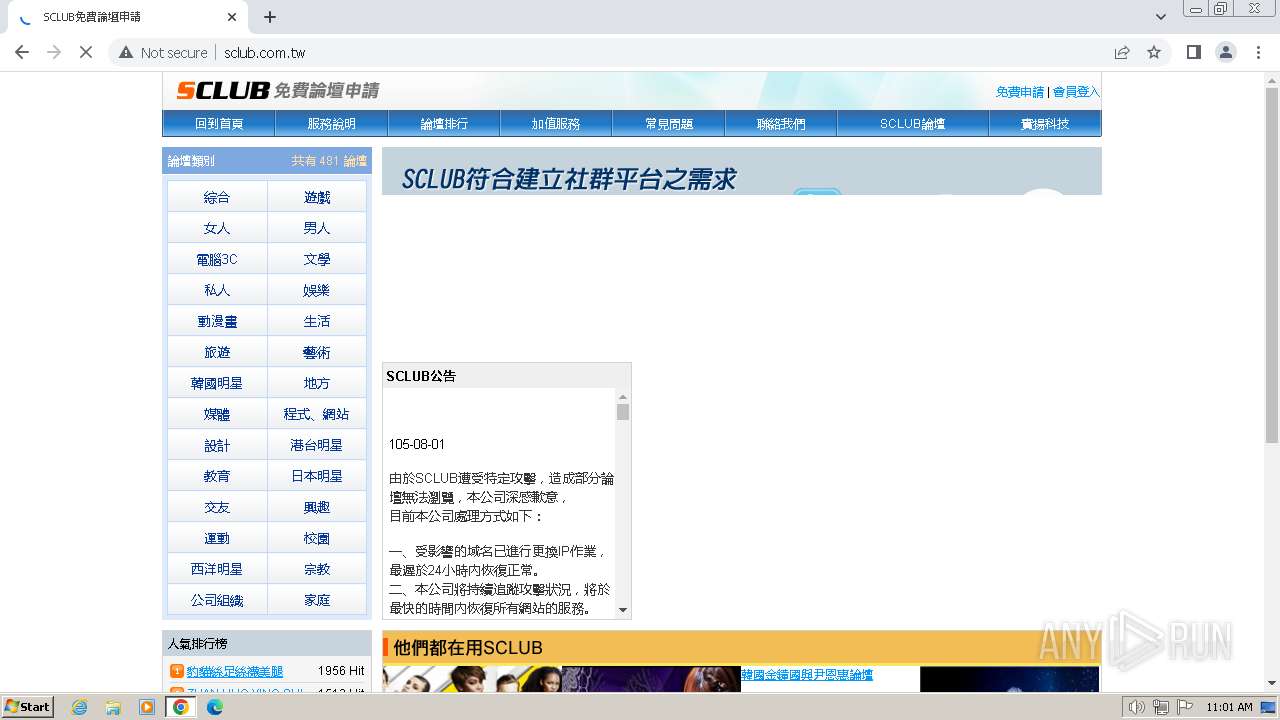Screen dimensions: 1280x720
Task: Click the SCLUB logo
Action: 277,90
